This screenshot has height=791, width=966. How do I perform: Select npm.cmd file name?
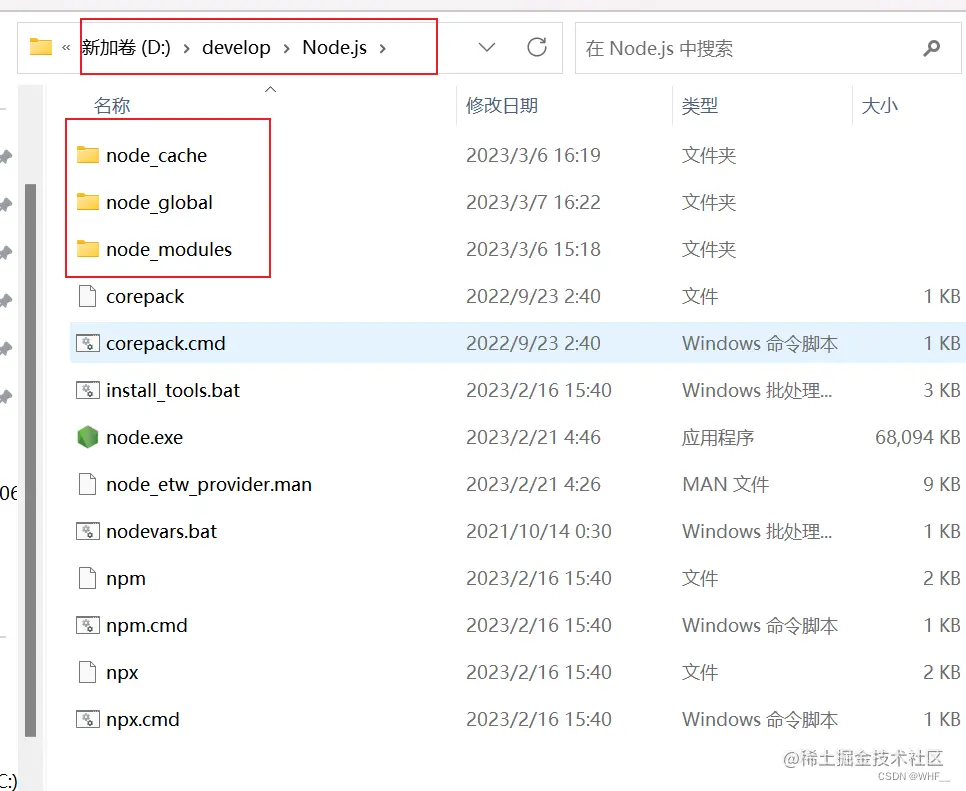[147, 626]
